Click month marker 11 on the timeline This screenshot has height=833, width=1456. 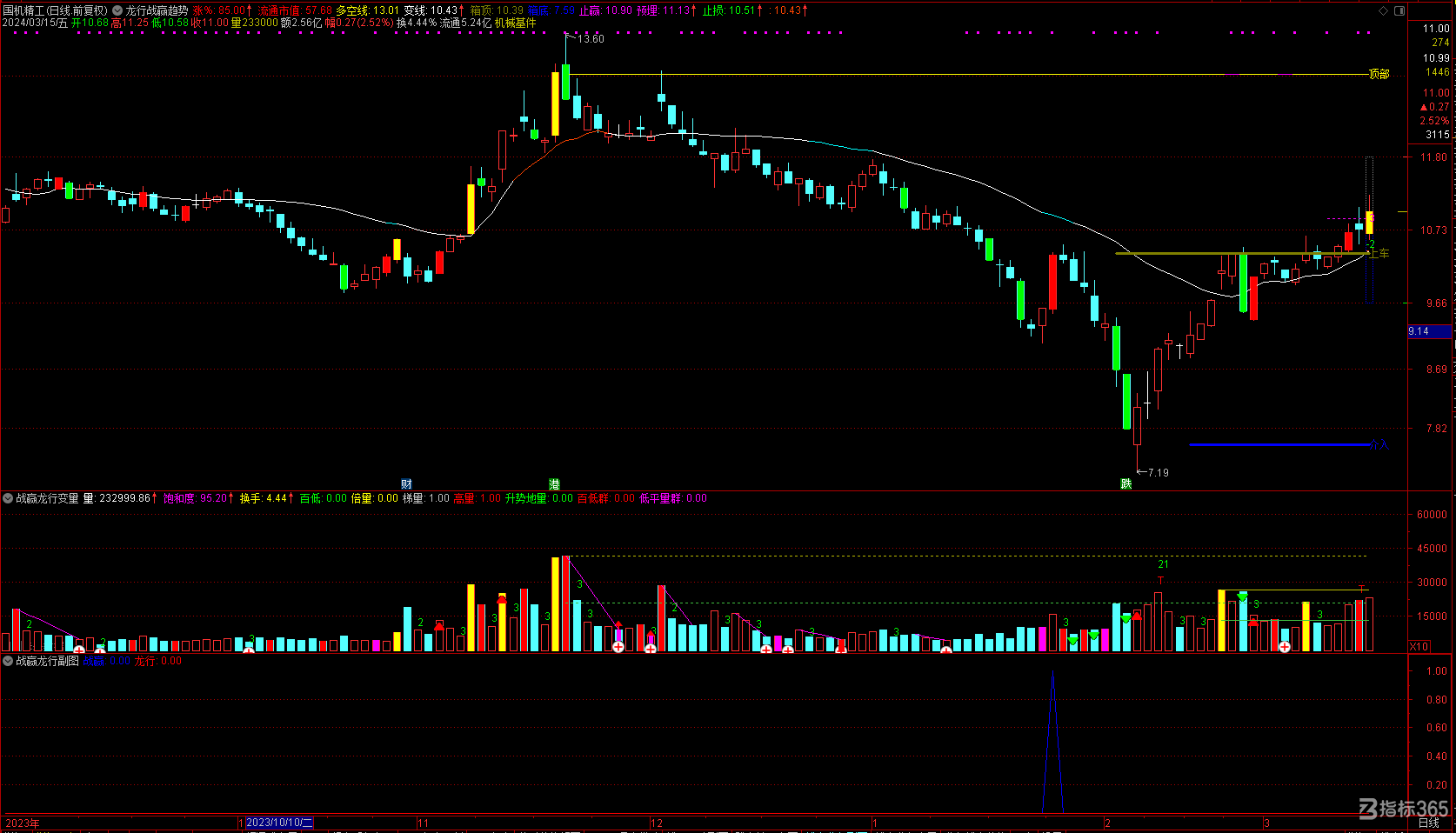click(x=423, y=823)
